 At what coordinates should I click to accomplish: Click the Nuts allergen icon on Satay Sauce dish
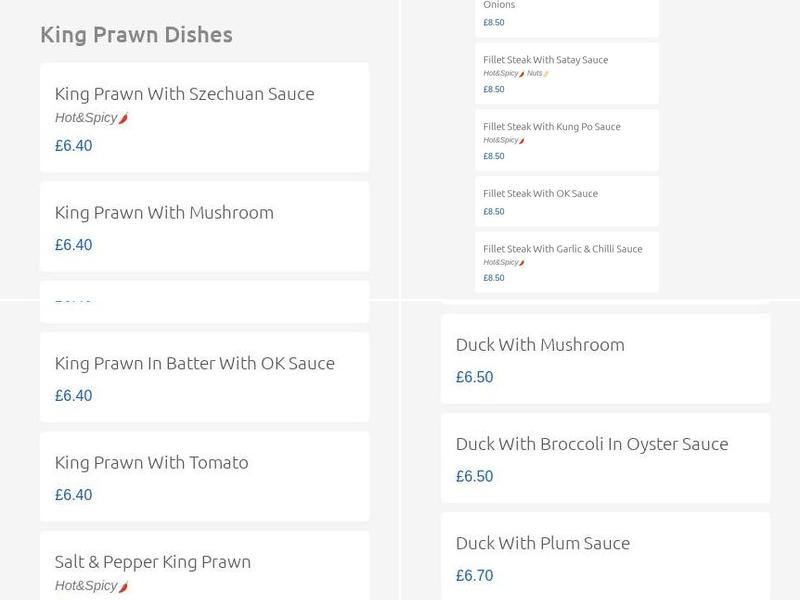coord(546,73)
